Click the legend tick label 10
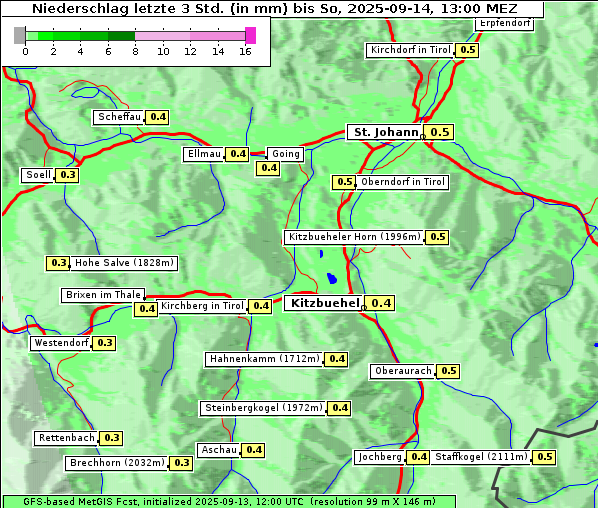598x508 pixels. point(163,51)
